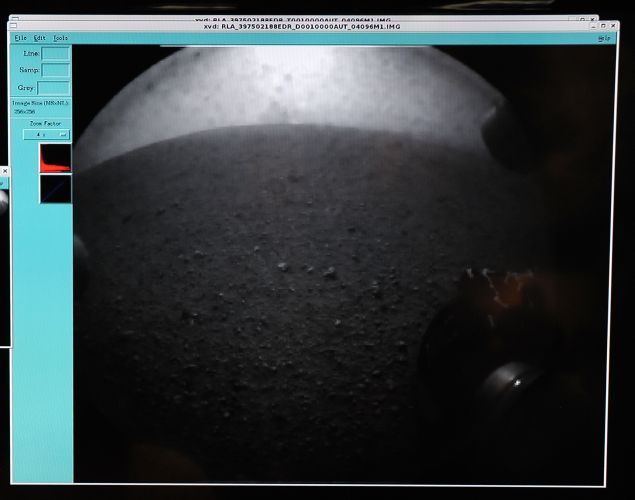
Task: Click the Line value field
Action: 56,53
